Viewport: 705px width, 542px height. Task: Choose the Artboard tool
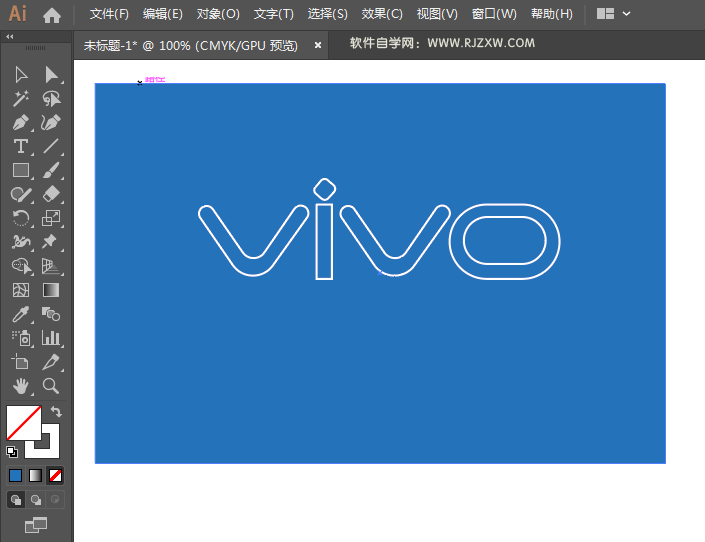(x=21, y=362)
